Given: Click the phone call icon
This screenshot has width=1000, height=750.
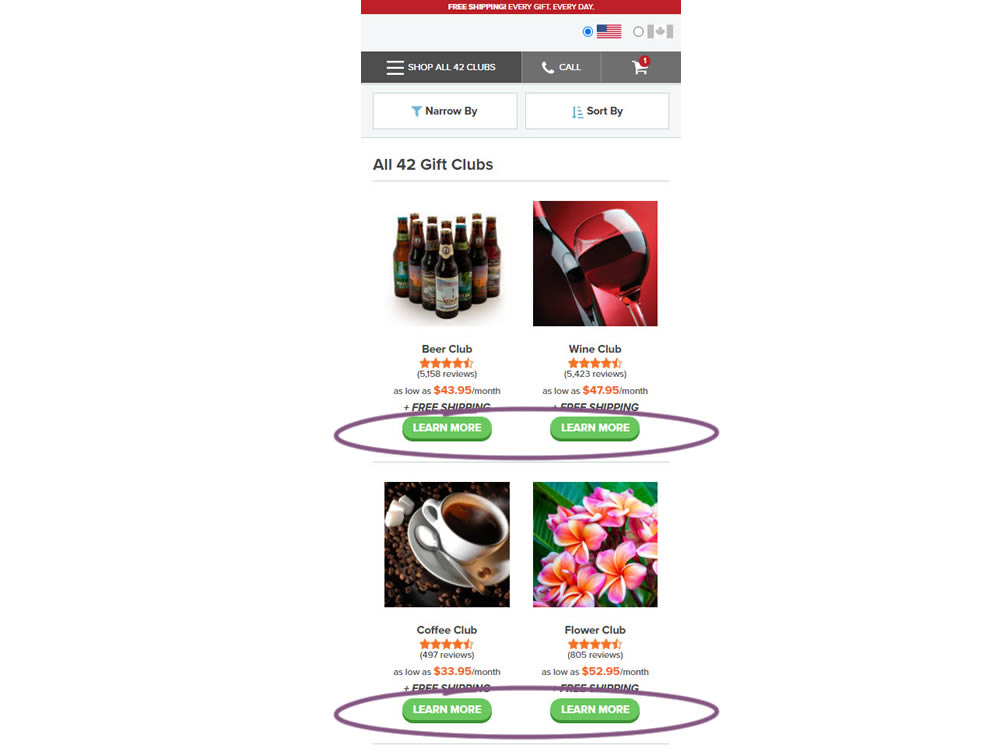Looking at the screenshot, I should (547, 68).
